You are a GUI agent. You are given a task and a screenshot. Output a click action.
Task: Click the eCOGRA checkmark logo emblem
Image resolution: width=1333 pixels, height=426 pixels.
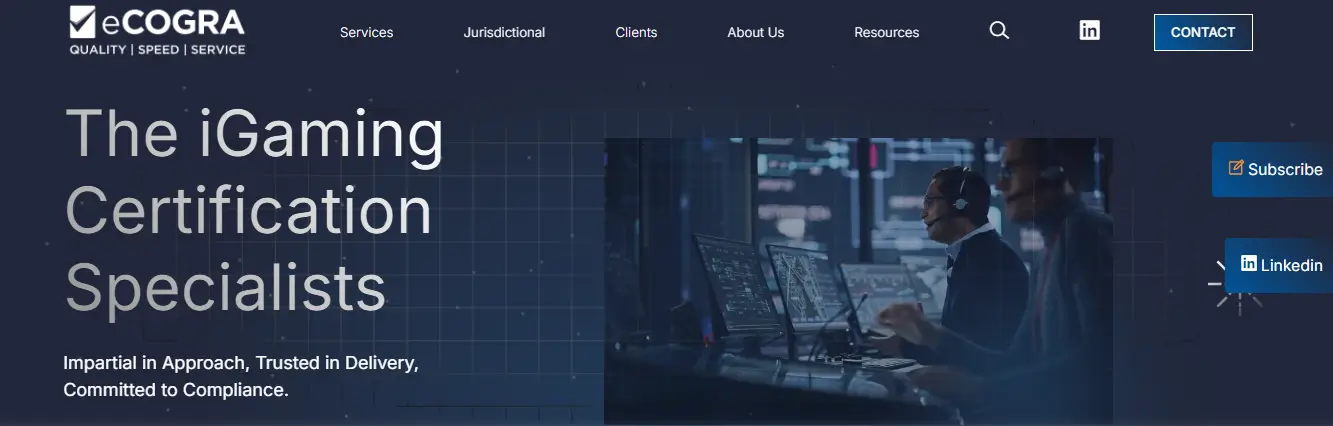click(82, 21)
